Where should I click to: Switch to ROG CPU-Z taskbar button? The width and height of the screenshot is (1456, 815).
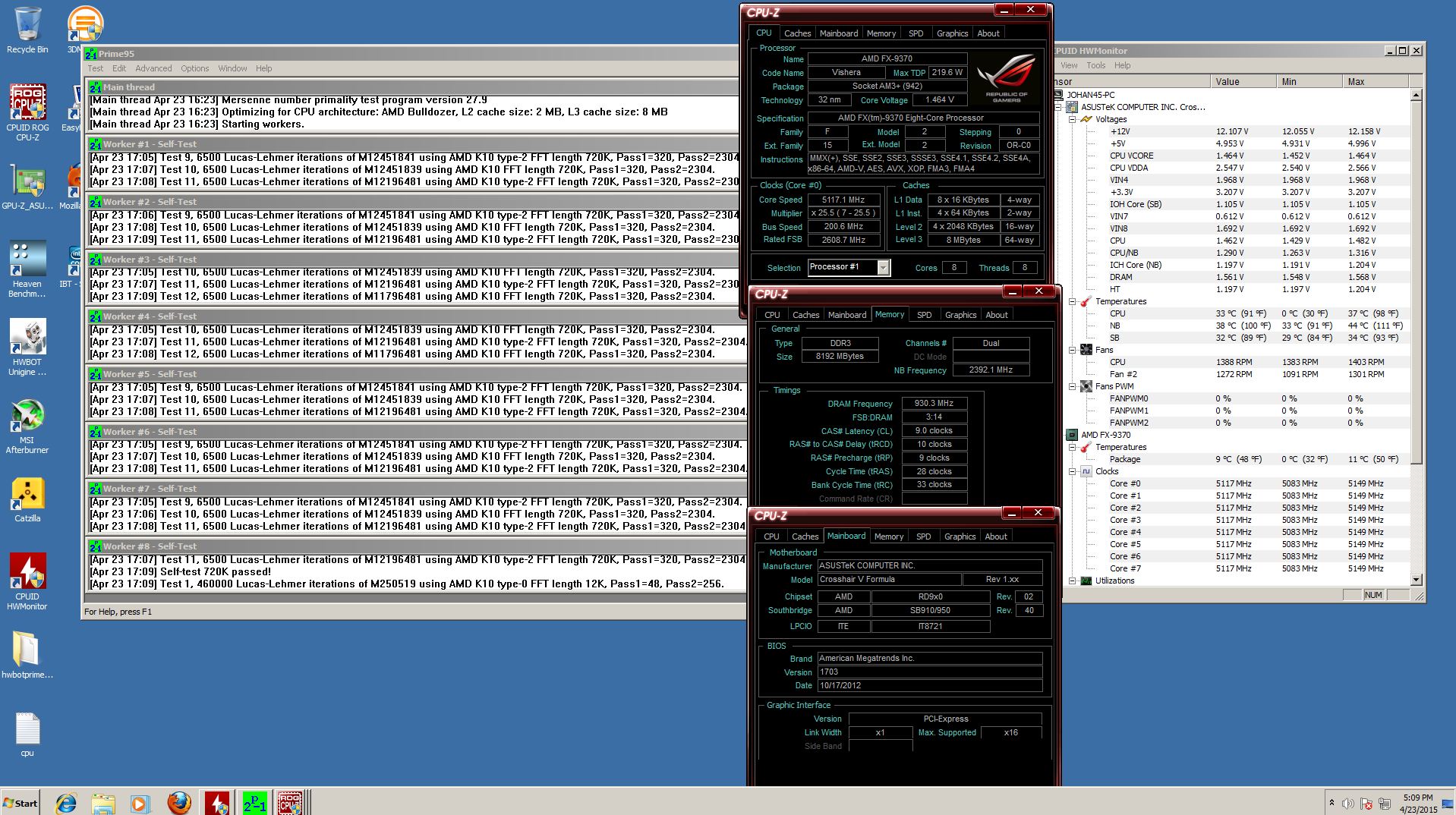coord(290,802)
